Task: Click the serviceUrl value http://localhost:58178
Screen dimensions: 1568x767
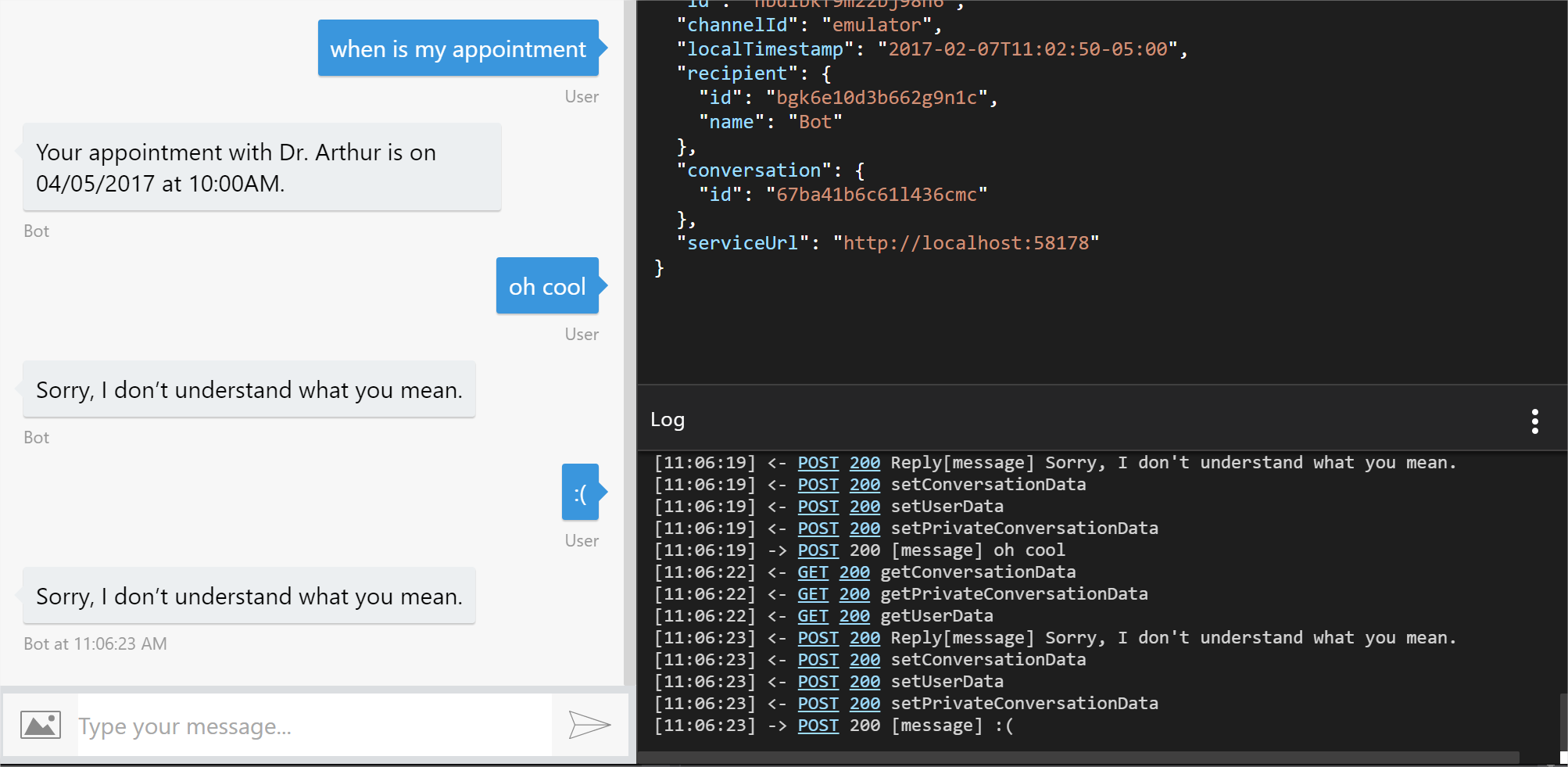Action: tap(966, 243)
